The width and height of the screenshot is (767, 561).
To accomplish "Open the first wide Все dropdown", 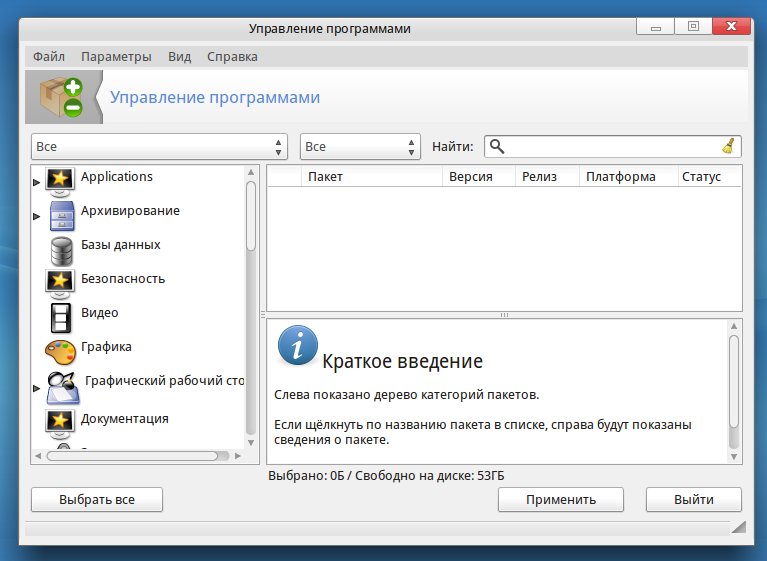I will tap(159, 146).
